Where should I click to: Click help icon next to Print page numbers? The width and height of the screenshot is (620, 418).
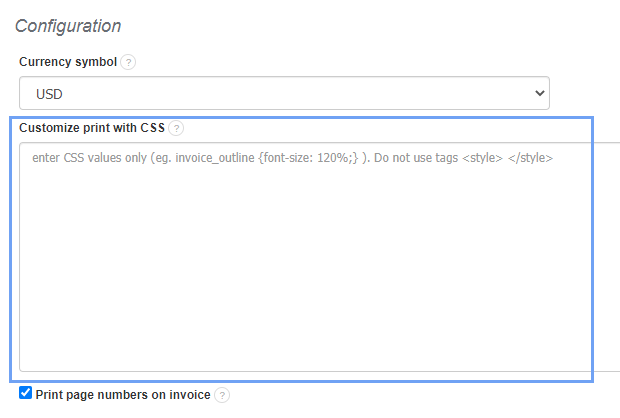222,395
